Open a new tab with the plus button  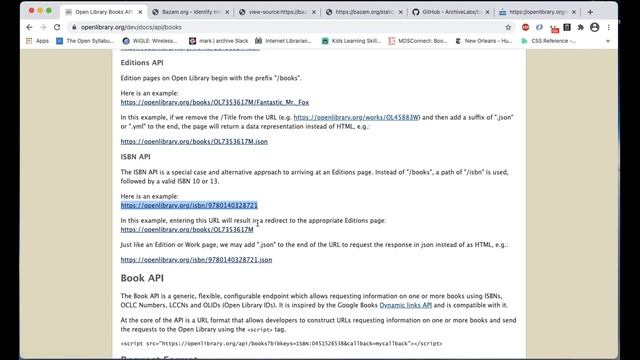[590, 12]
